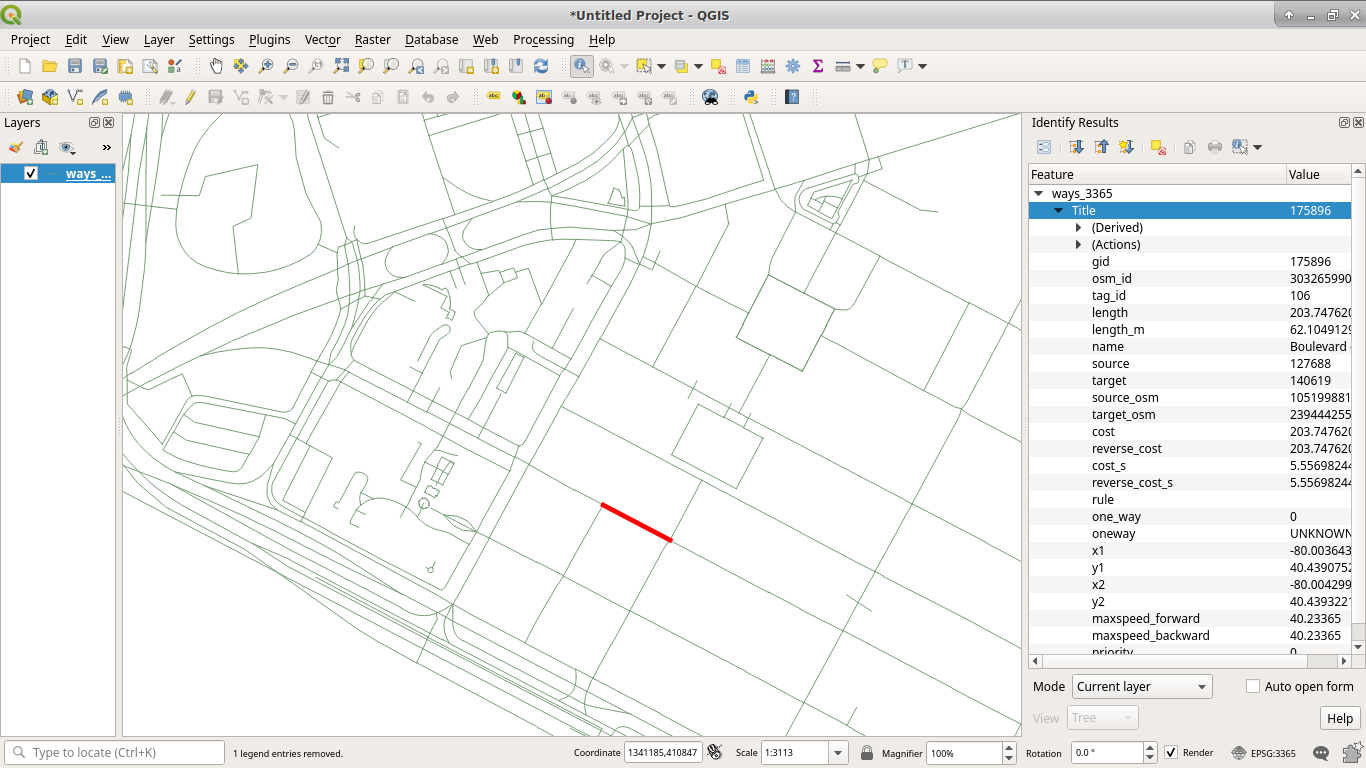Click the EPSG:3365 CRS button
The width and height of the screenshot is (1366, 768).
(x=1265, y=753)
